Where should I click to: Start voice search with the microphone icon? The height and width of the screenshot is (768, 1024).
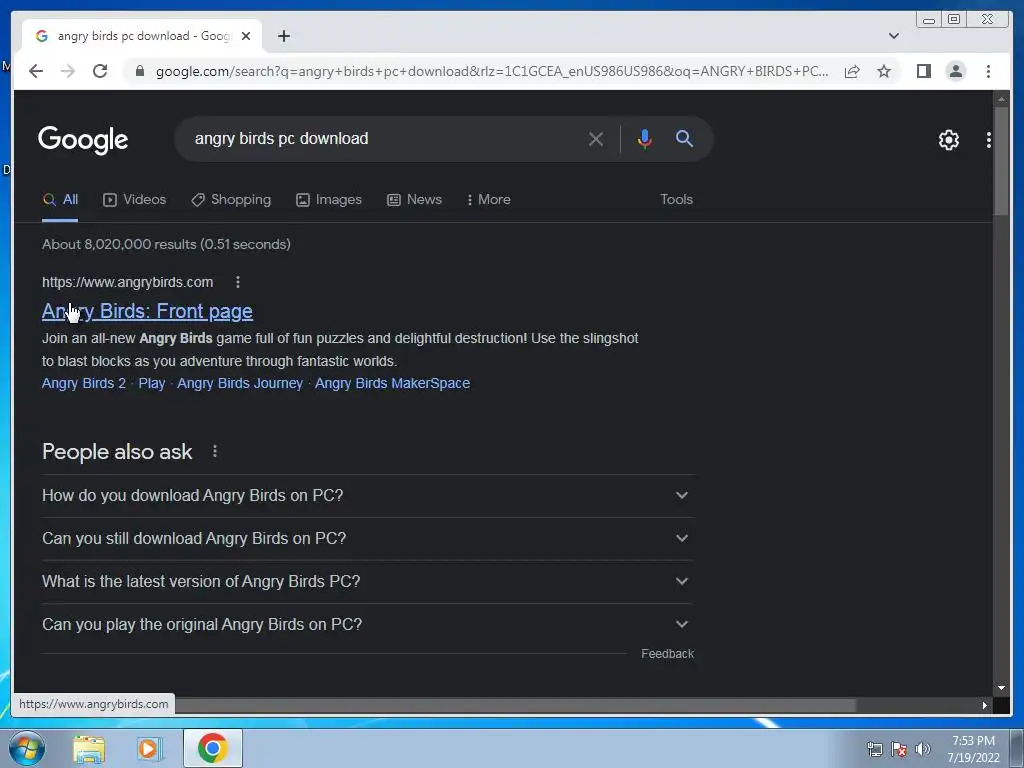pos(645,139)
